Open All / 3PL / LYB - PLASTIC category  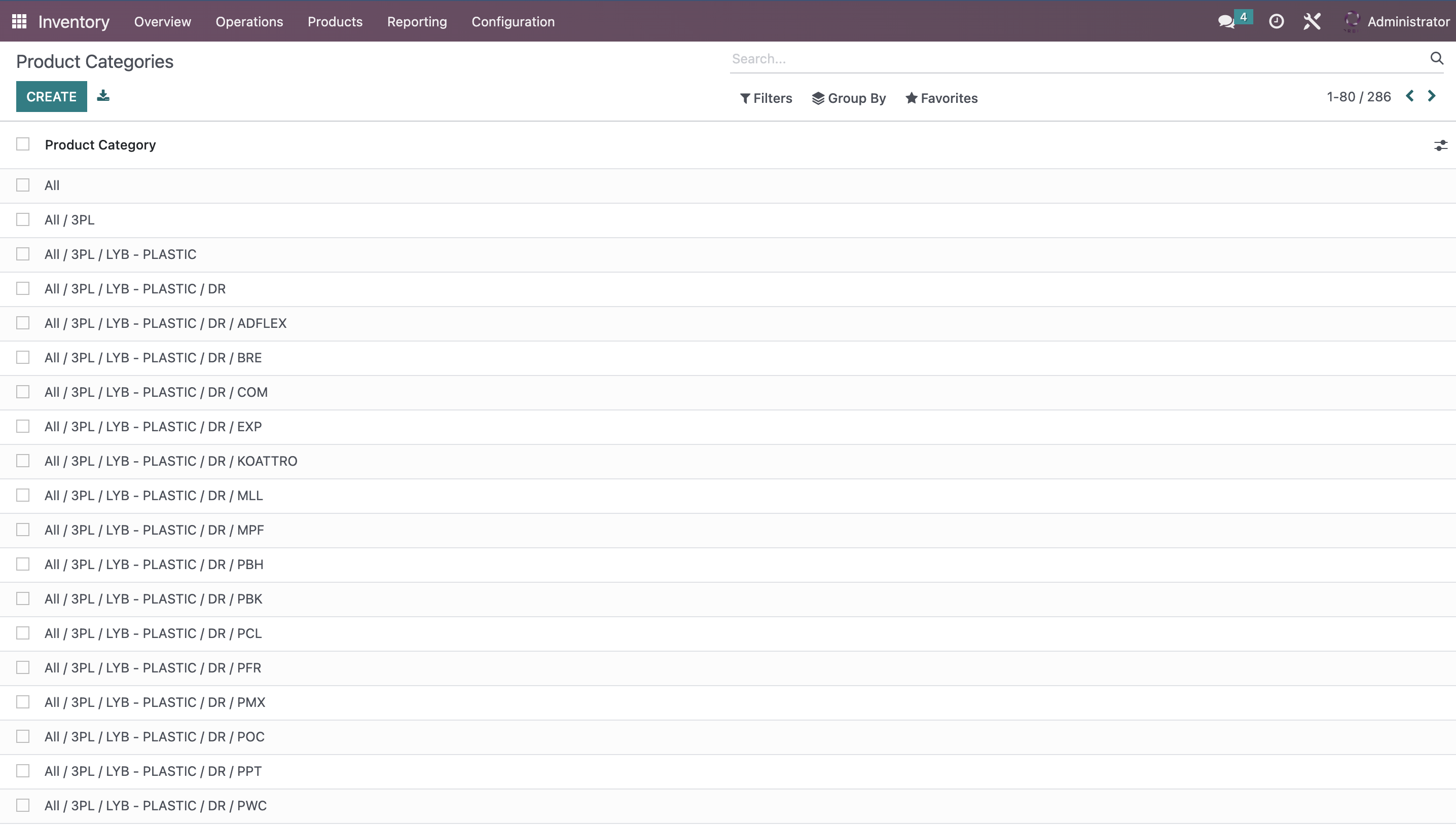tap(121, 254)
